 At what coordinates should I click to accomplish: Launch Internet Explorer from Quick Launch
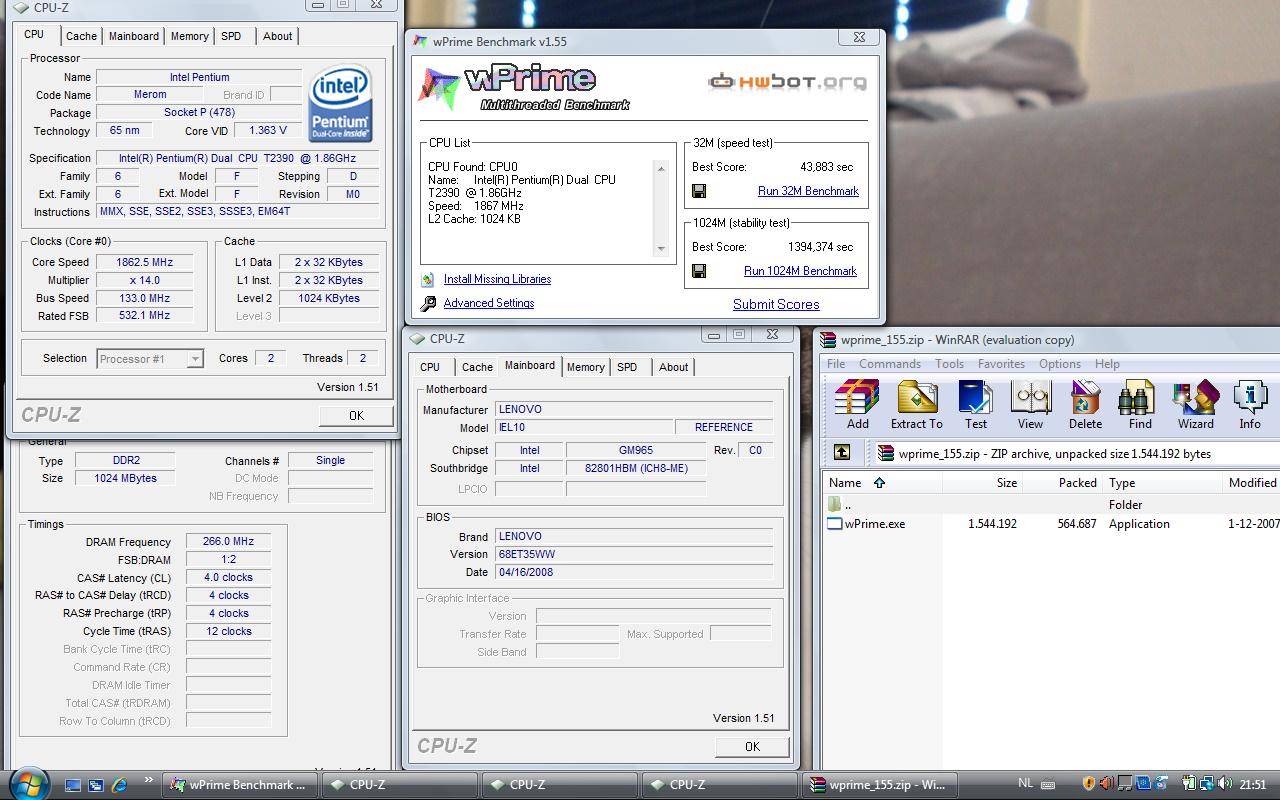point(119,785)
